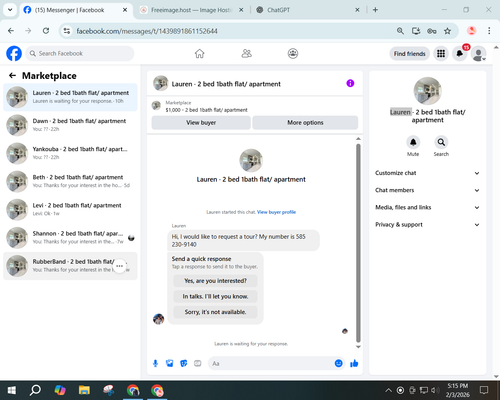
Task: Open Windows taskbar search
Action: [35, 390]
